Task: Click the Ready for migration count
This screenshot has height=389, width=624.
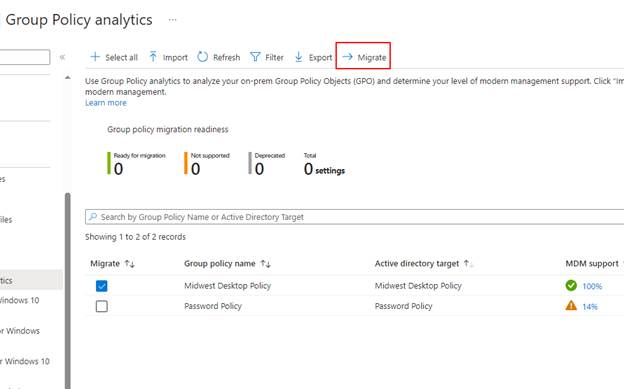Action: tap(118, 169)
